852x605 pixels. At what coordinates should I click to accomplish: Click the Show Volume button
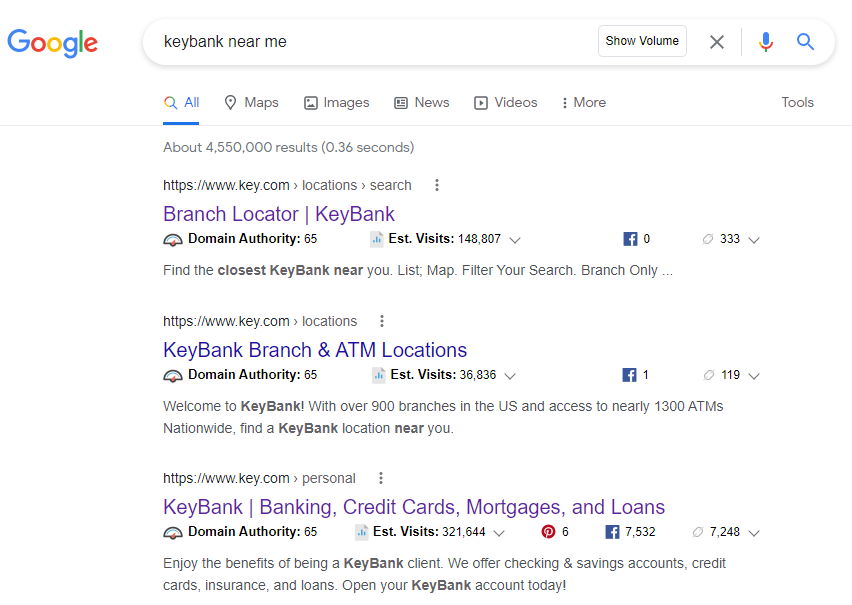[642, 41]
